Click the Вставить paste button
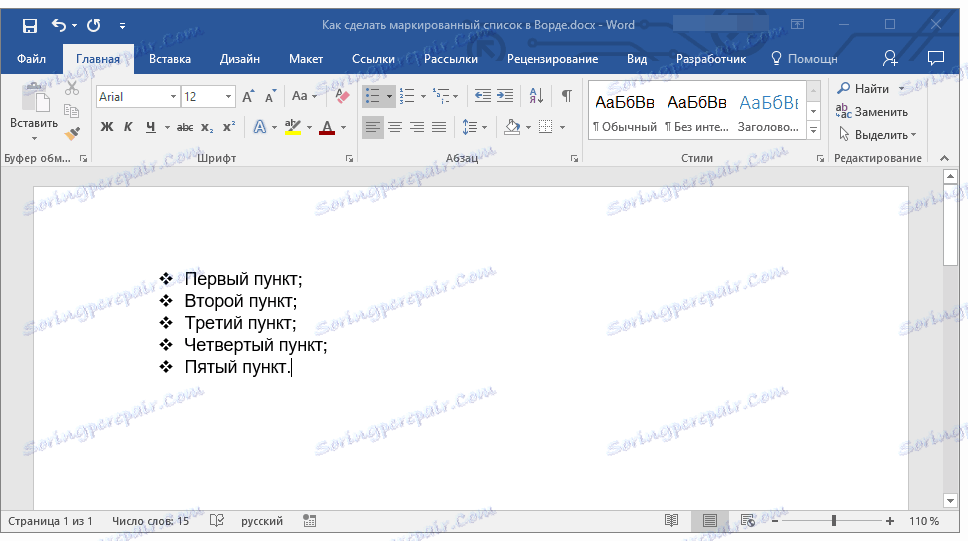This screenshot has width=968, height=541. pos(34,112)
